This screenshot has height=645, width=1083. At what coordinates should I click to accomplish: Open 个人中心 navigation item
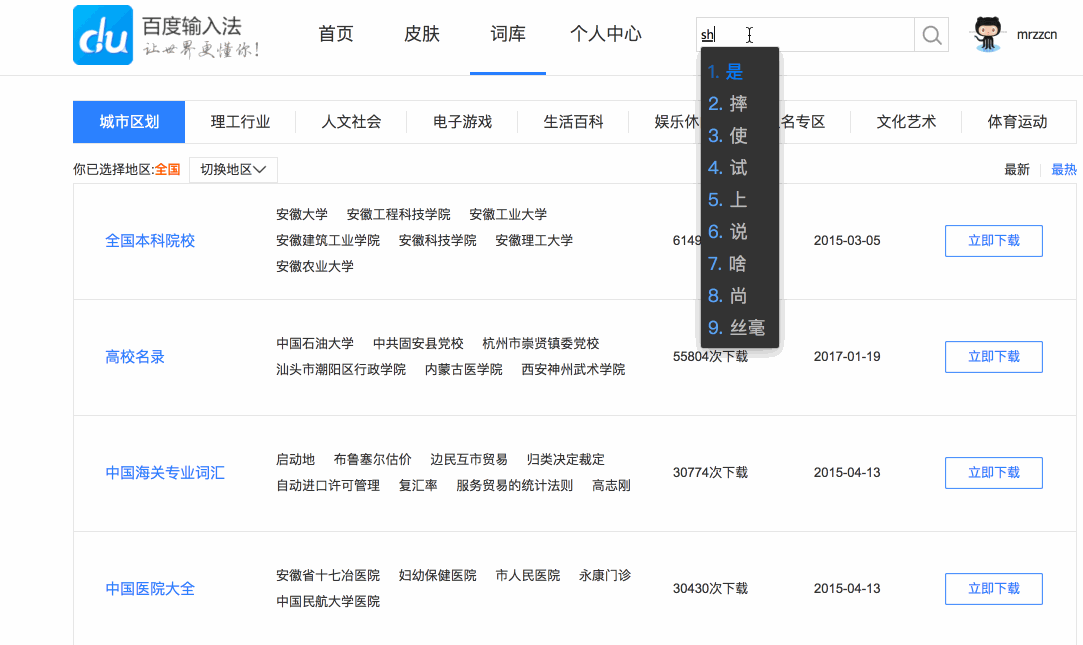click(606, 34)
